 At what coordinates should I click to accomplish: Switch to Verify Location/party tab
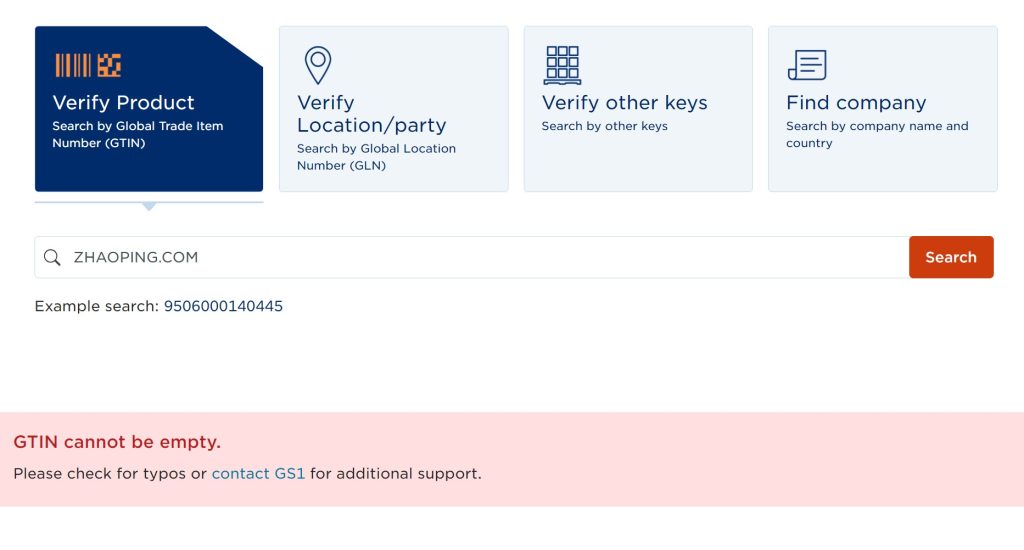pos(394,109)
